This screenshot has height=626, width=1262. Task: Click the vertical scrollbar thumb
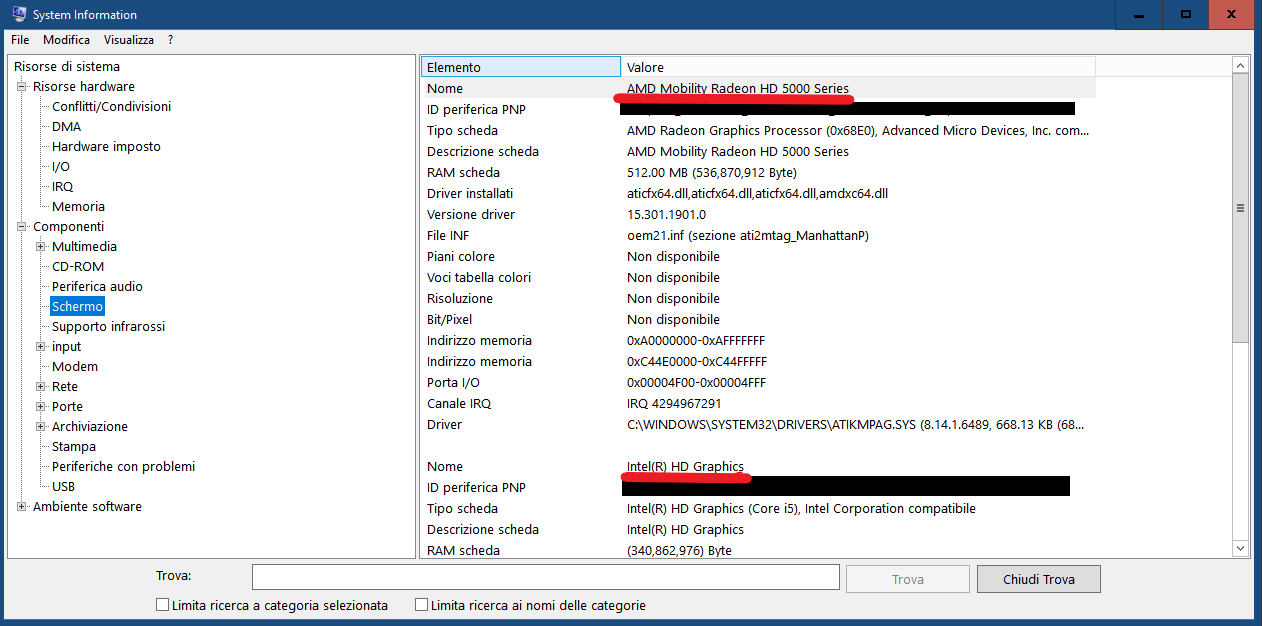(x=1240, y=208)
